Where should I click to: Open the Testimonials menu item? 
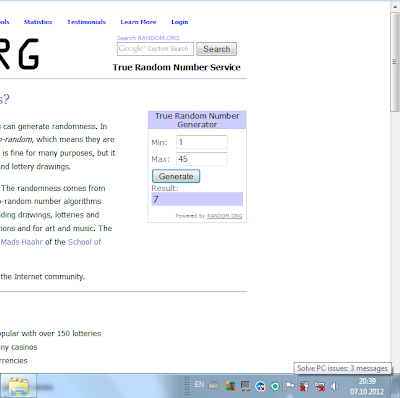pos(86,22)
